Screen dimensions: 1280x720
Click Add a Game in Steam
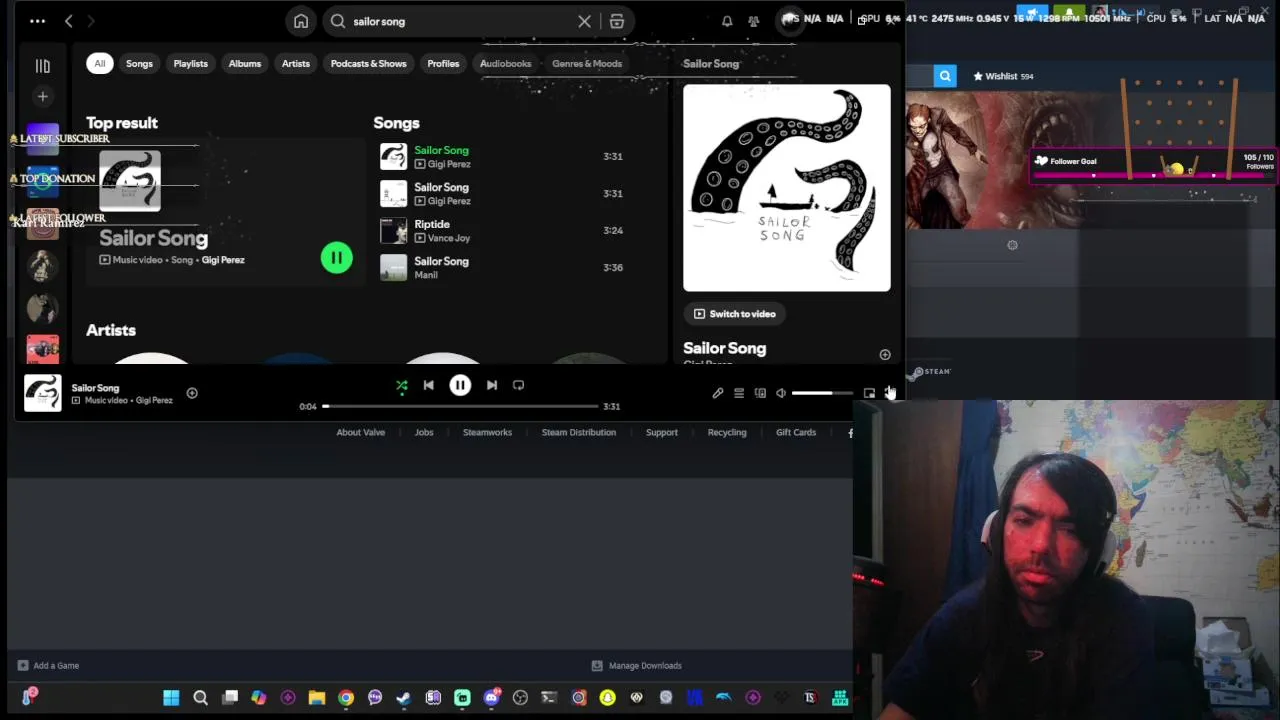pos(48,665)
